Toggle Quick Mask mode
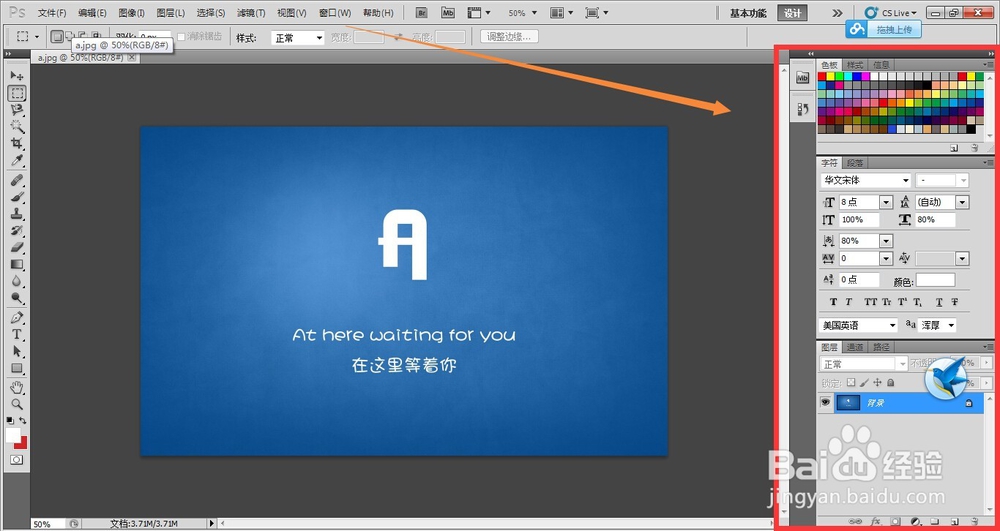1000x531 pixels. pos(16,460)
